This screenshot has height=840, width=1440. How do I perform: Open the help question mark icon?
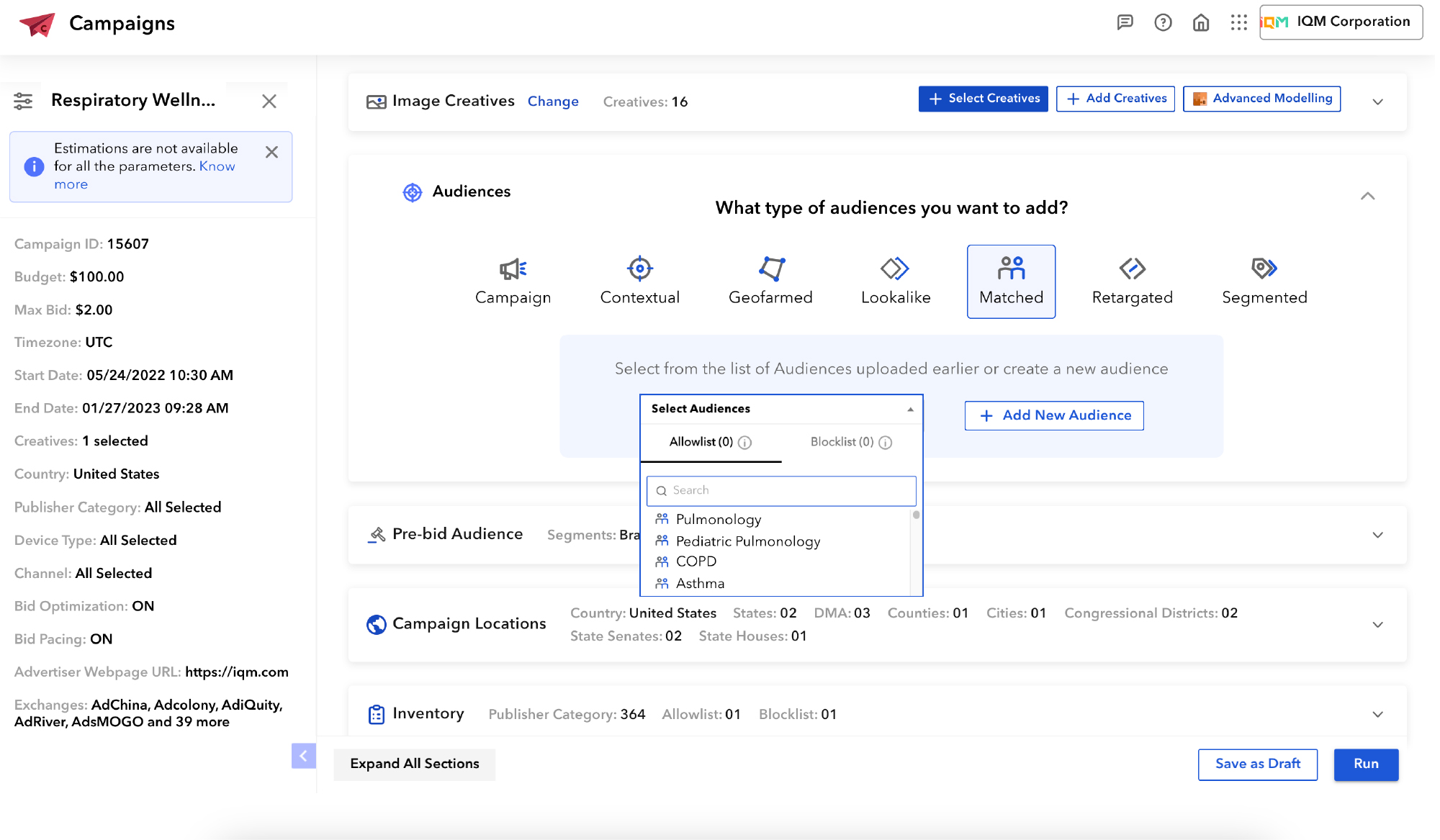point(1163,22)
